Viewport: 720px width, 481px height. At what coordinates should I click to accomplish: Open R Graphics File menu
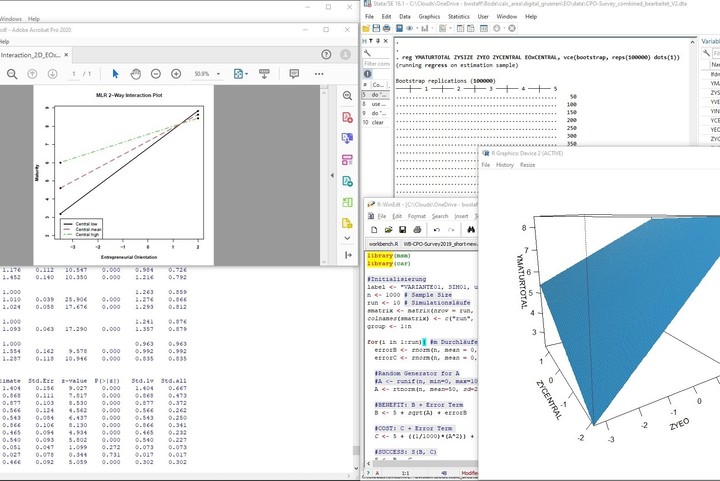coord(485,165)
